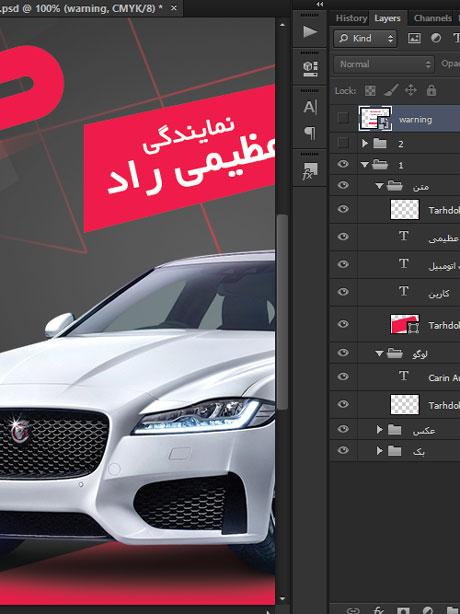Screen dimensions: 460x614
Task: Open the Character panel icon
Action: [x=310, y=107]
